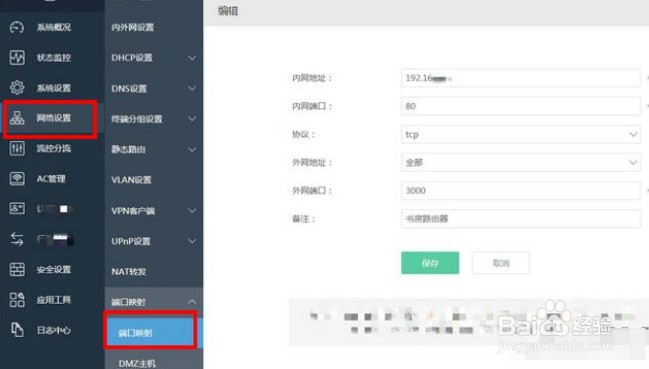Image resolution: width=649 pixels, height=369 pixels.
Task: Click the swap arrows sidebar icon
Action: (x=17, y=239)
